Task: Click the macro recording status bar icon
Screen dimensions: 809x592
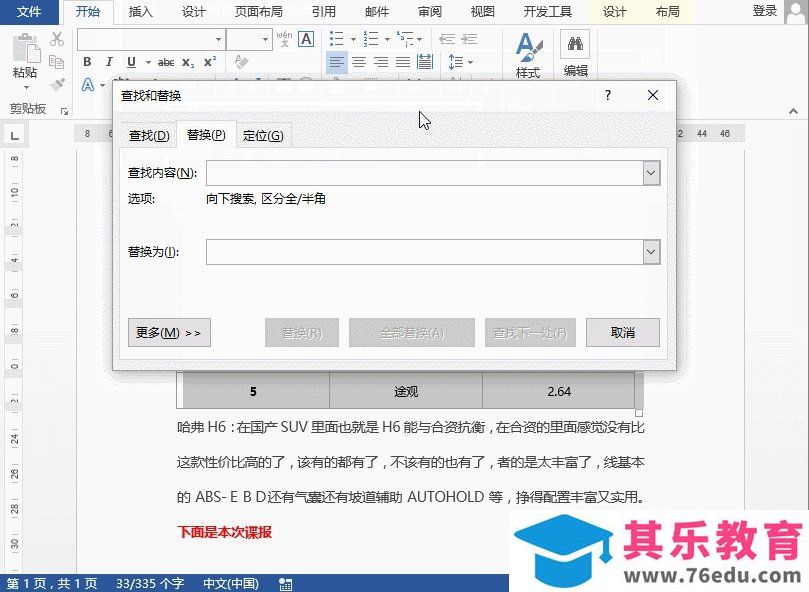Action: coord(285,584)
